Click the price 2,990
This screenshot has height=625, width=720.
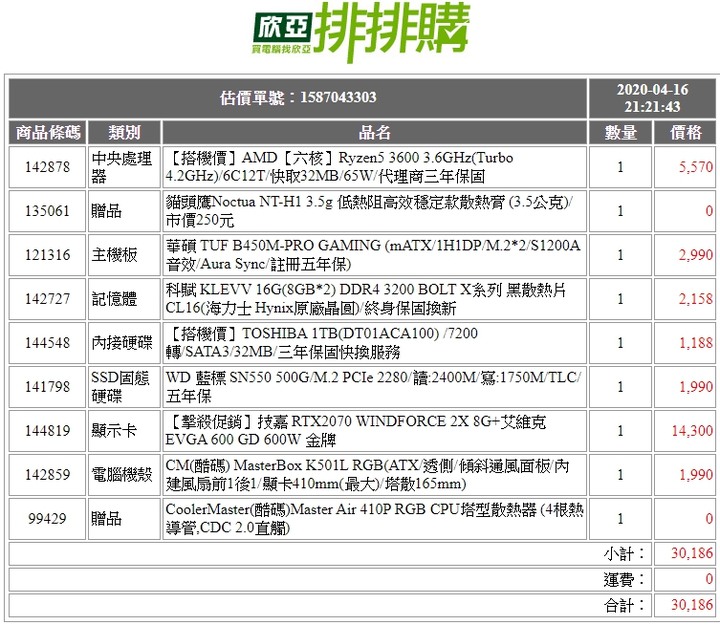point(696,255)
